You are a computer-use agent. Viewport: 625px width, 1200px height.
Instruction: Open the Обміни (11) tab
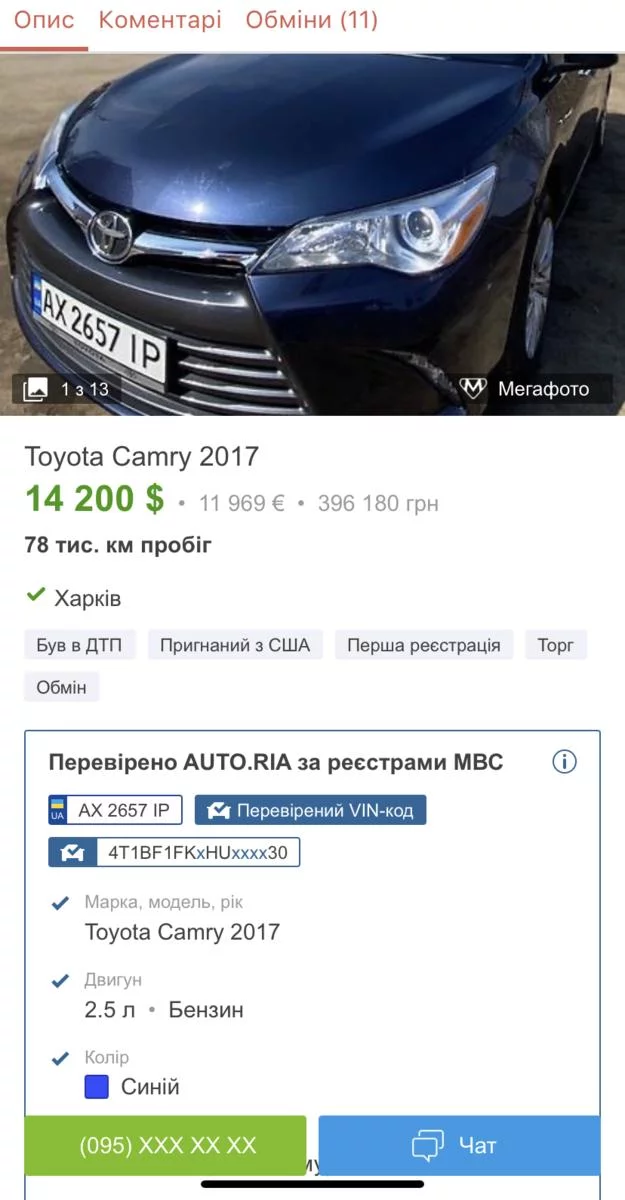point(311,20)
